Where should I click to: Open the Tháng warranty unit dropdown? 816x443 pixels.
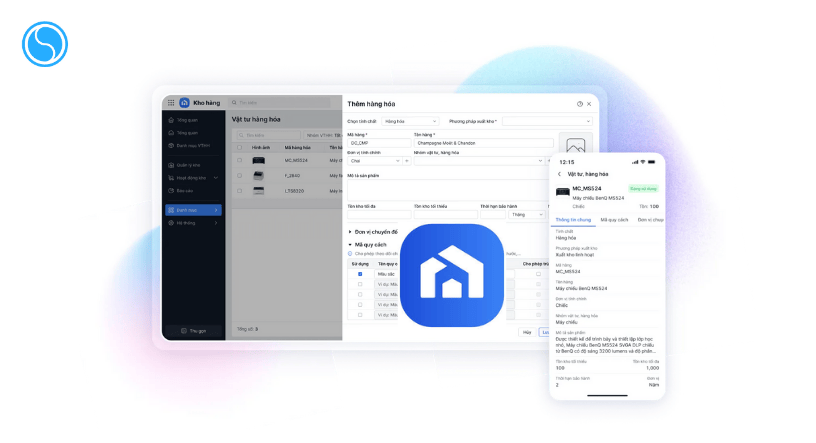526,214
